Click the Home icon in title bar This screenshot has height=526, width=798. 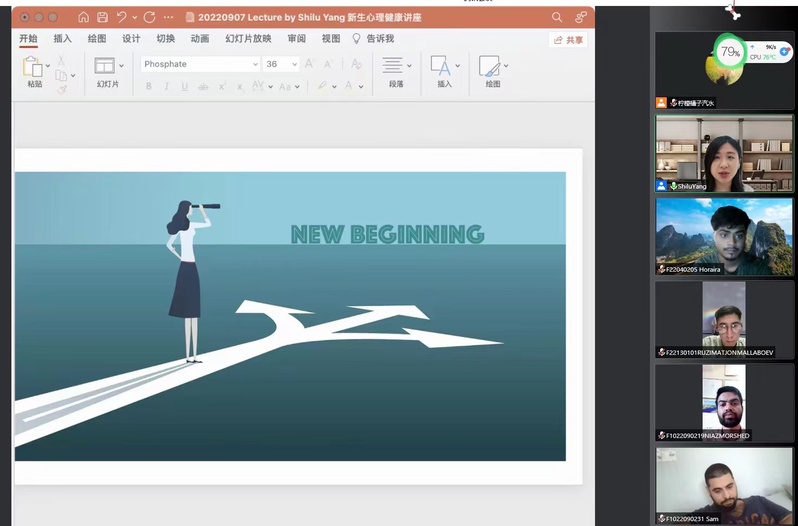(83, 17)
